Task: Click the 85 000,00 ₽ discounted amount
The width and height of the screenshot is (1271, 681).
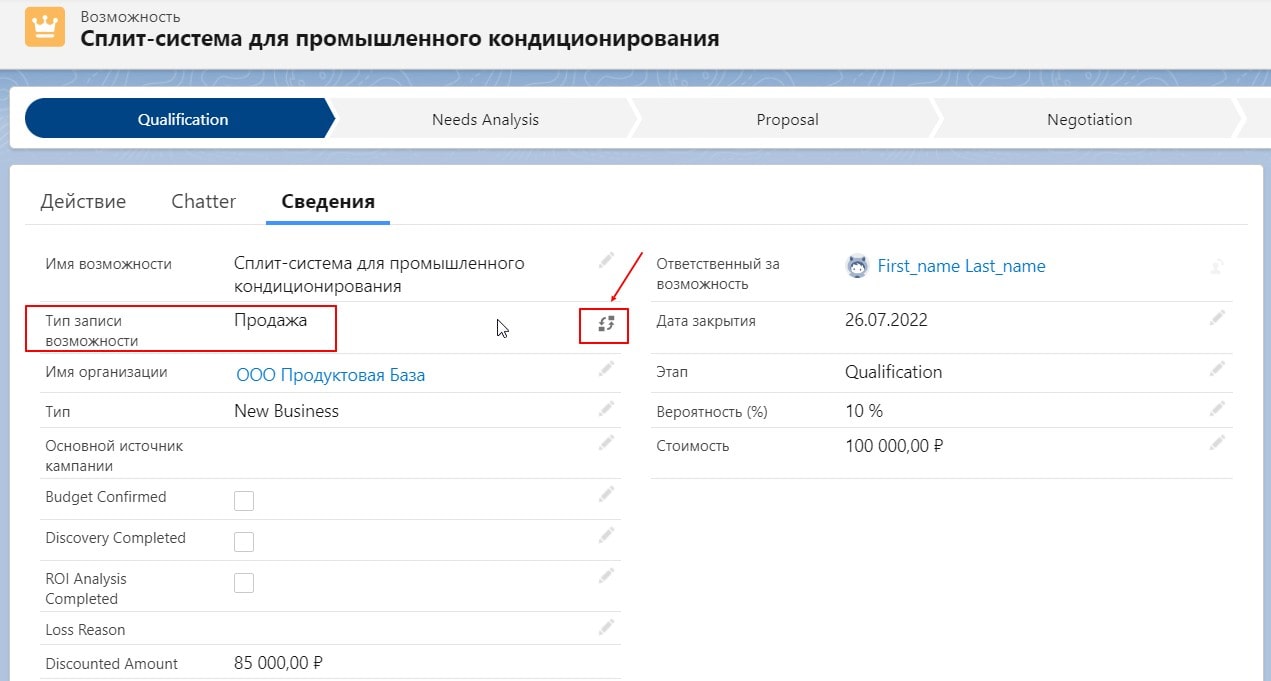Action: click(278, 664)
